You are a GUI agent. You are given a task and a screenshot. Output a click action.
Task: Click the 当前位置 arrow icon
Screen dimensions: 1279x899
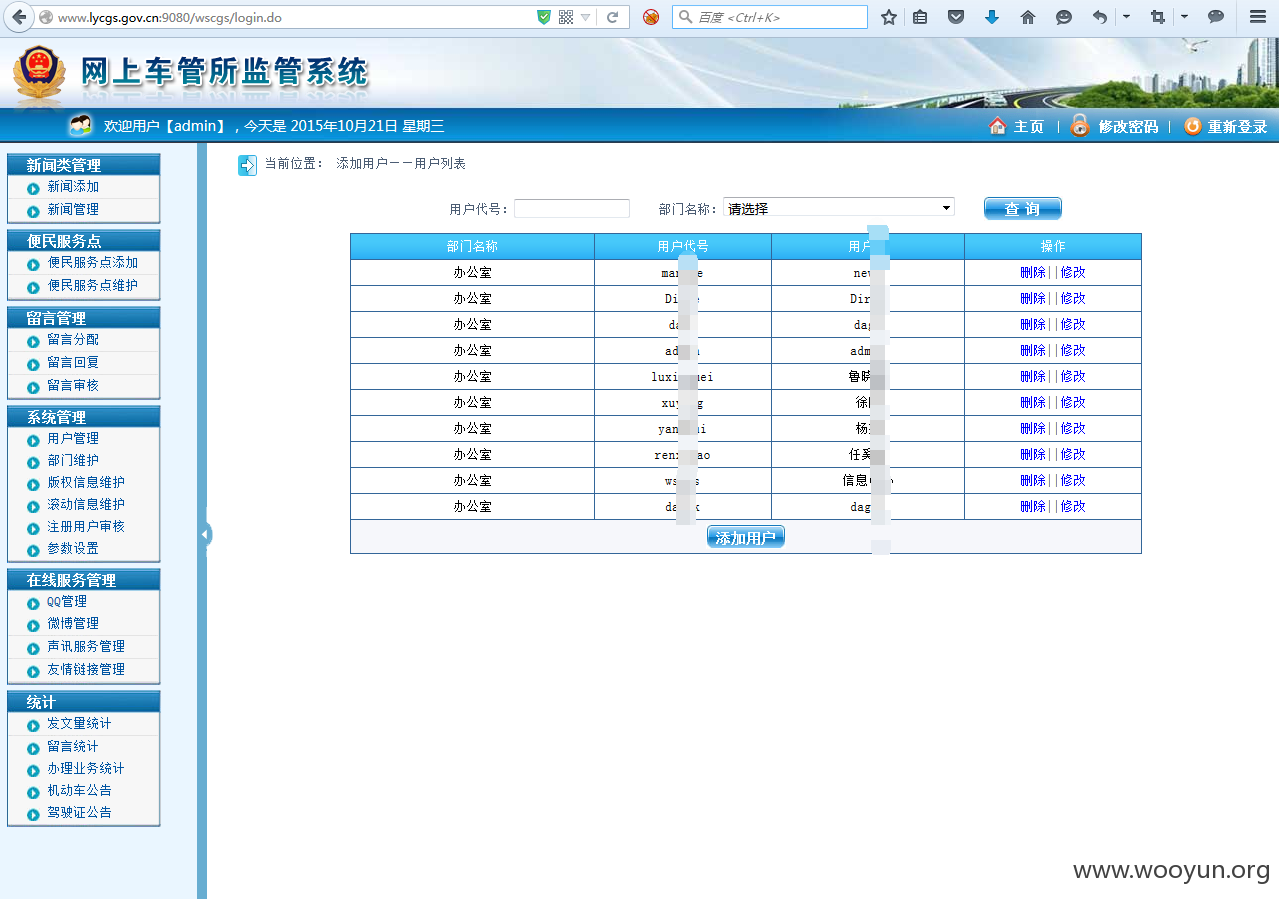tap(247, 165)
